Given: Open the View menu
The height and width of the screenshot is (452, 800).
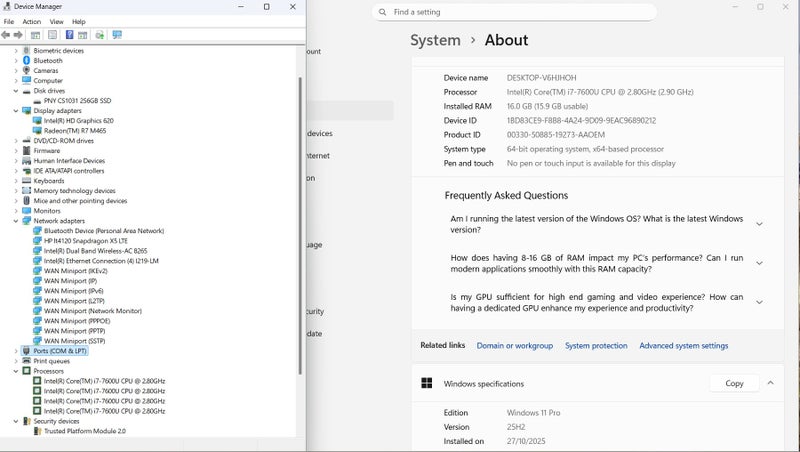Looking at the screenshot, I should click(56, 21).
